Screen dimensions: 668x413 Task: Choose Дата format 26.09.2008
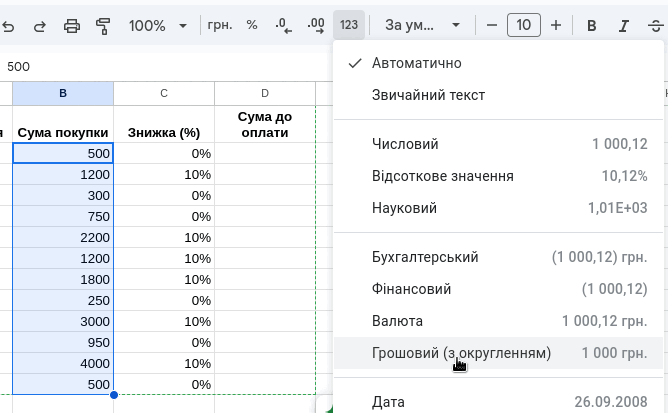coord(498,402)
